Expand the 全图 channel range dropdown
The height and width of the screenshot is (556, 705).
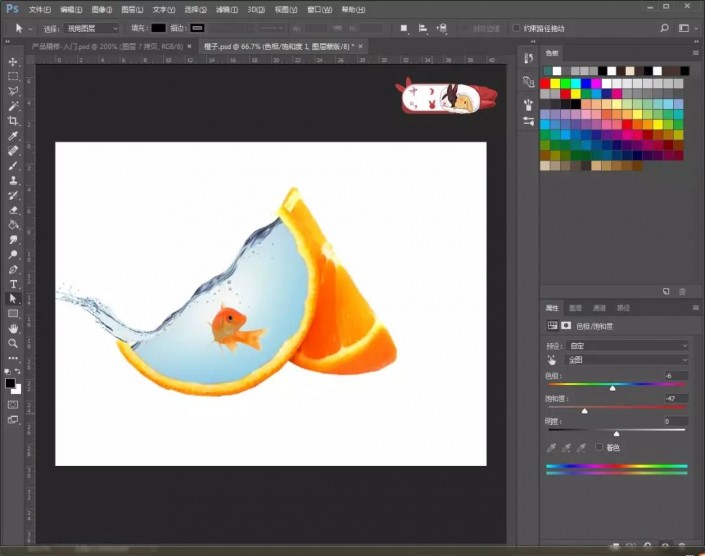pos(628,360)
